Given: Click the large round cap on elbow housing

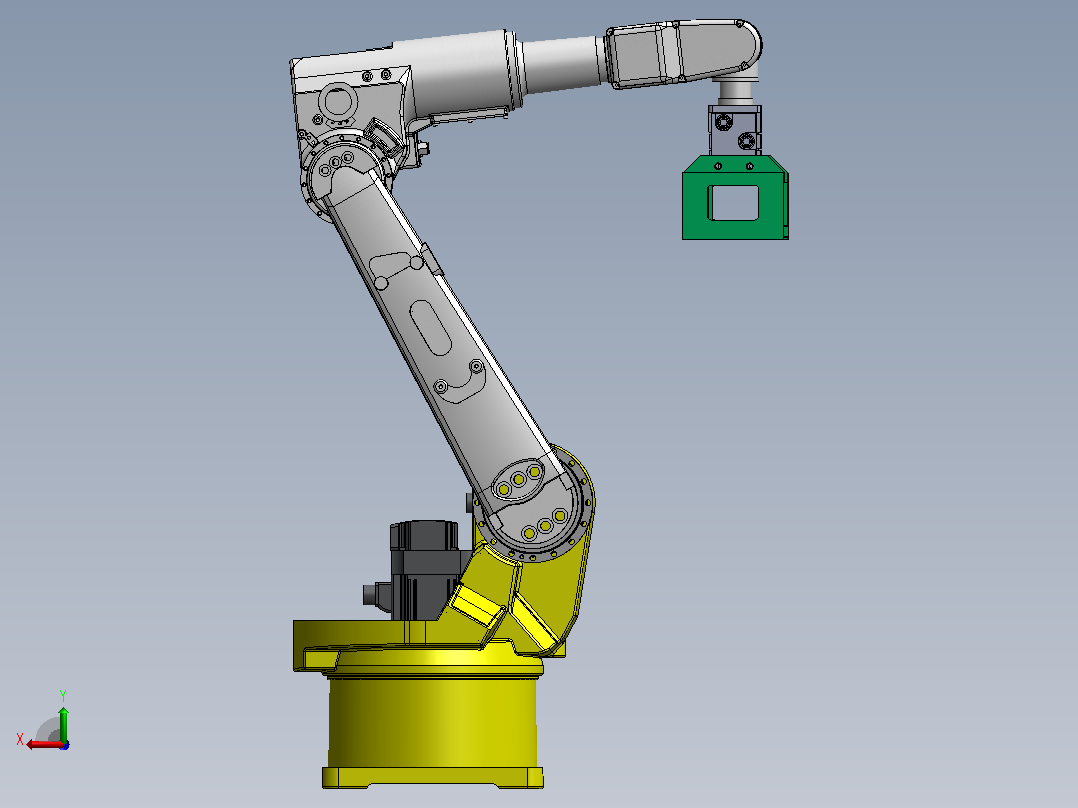Looking at the screenshot, I should tap(338, 102).
